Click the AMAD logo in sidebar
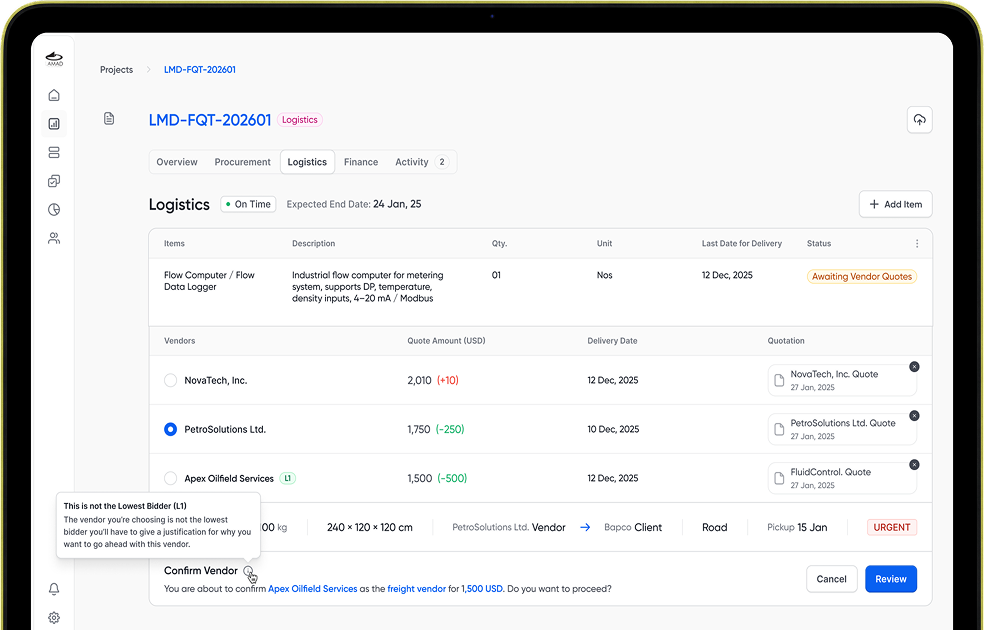 [55, 59]
